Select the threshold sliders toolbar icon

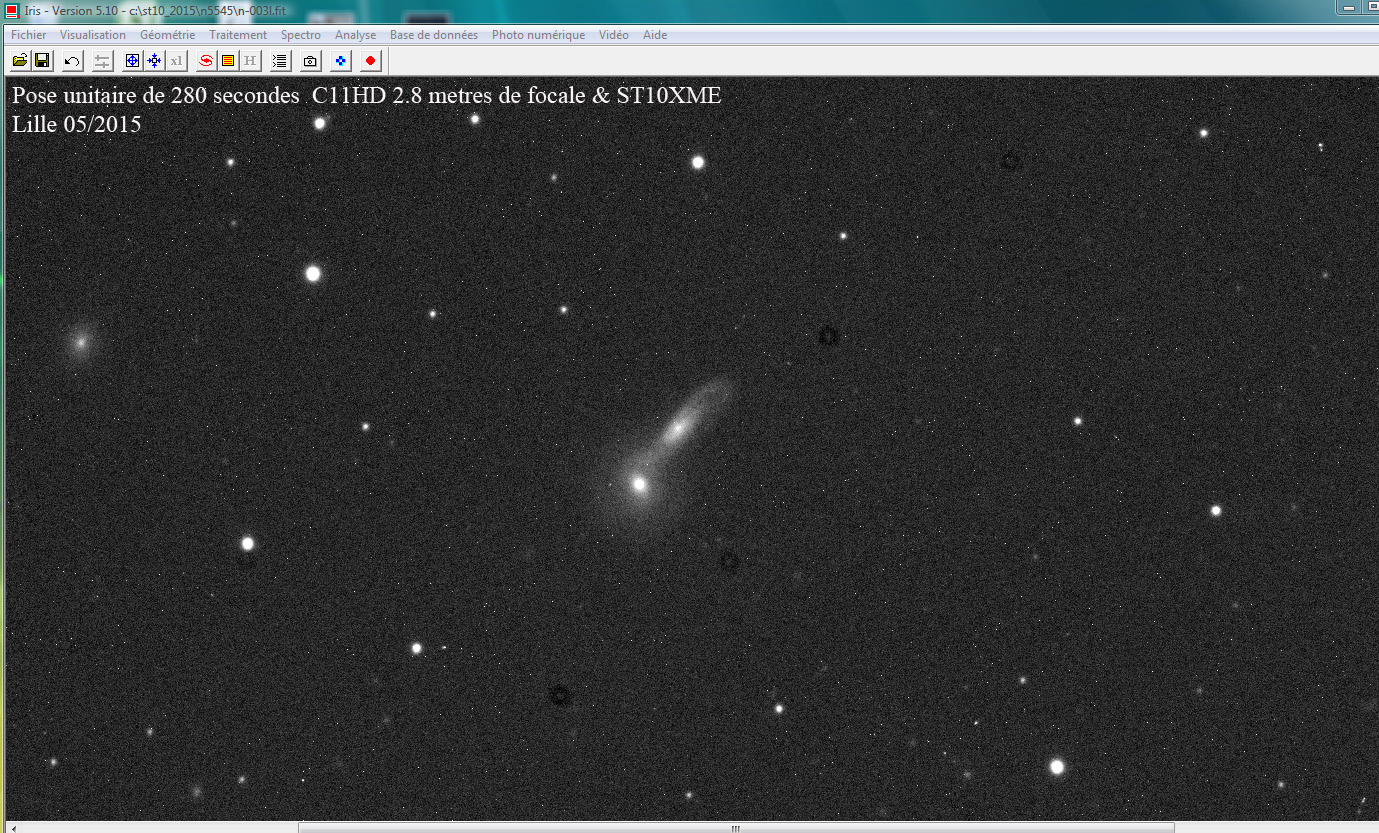(101, 60)
